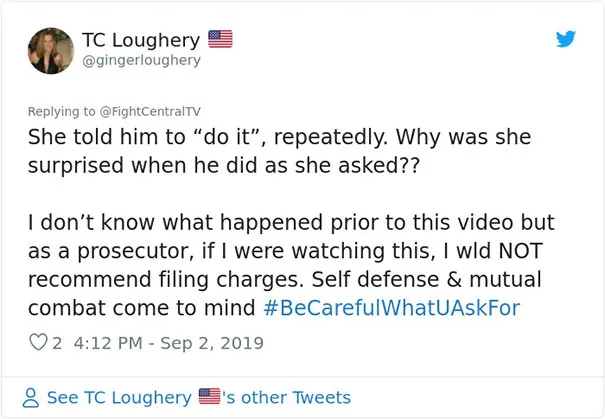Open See TC Loughery's other Tweets

pyautogui.click(x=199, y=398)
